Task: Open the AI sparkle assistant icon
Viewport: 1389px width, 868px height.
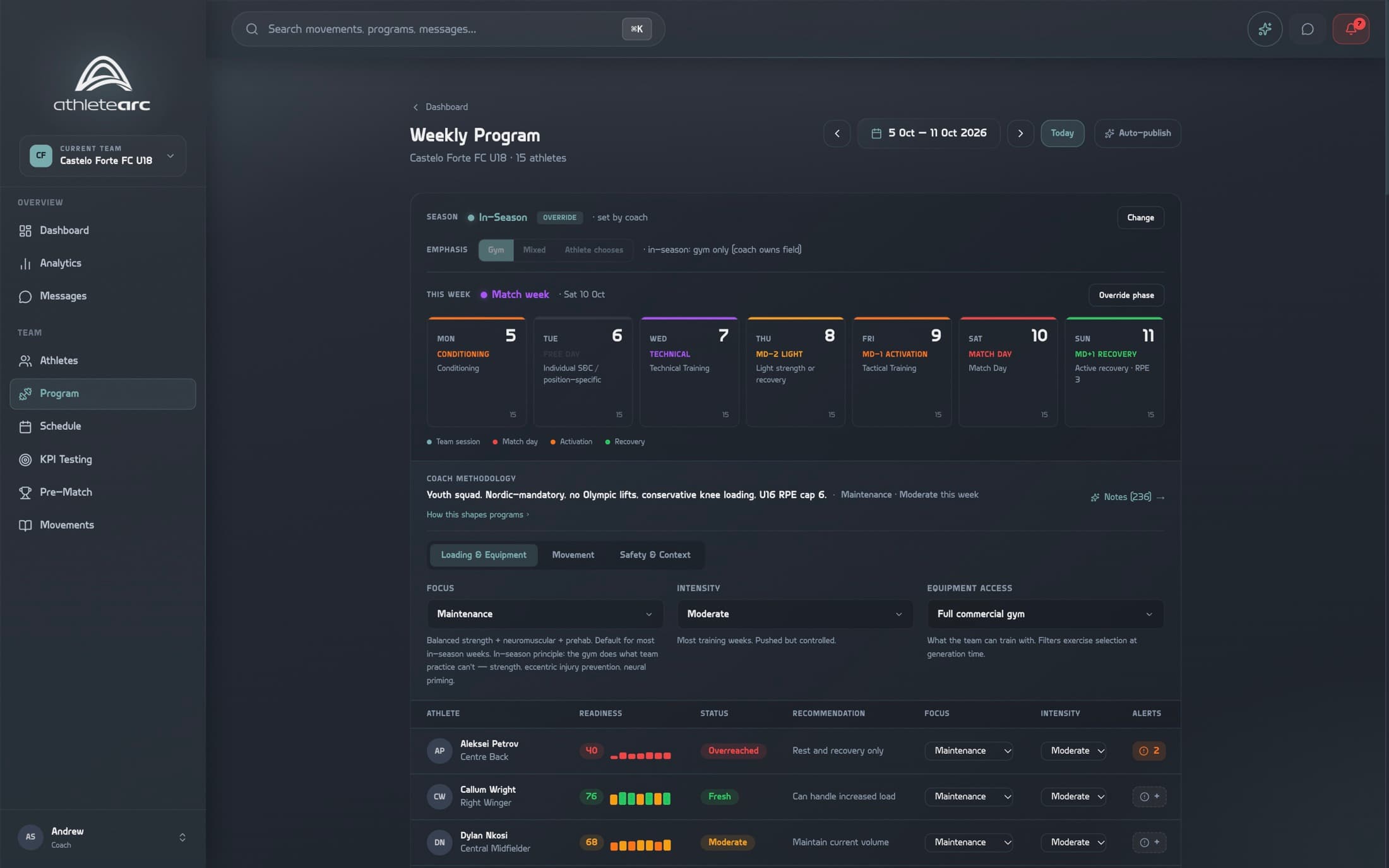Action: click(x=1265, y=29)
